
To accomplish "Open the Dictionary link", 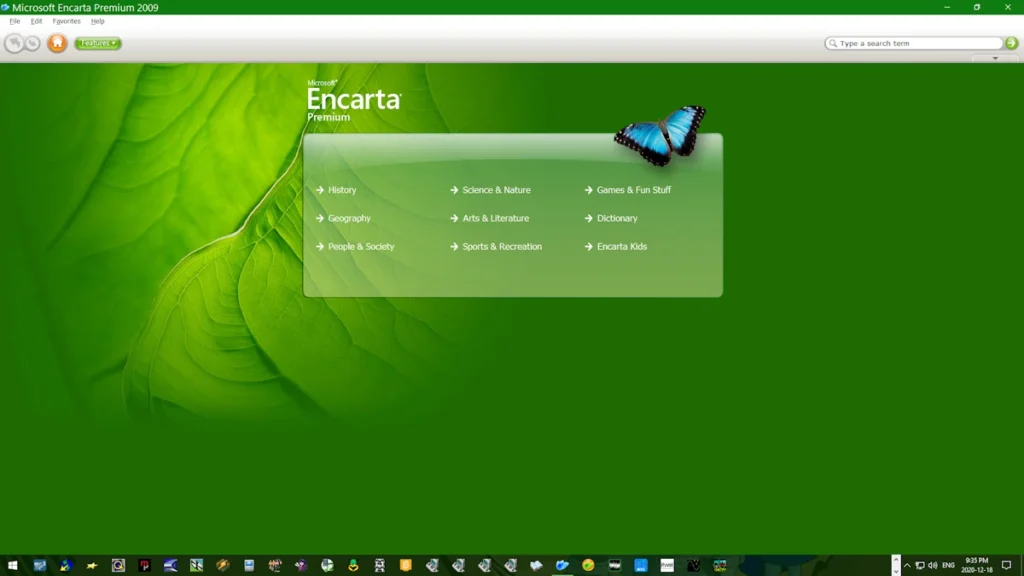I will coord(616,218).
